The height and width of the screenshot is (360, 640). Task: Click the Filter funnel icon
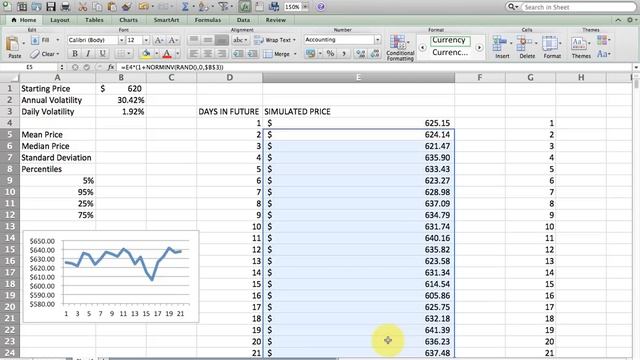click(x=223, y=7)
